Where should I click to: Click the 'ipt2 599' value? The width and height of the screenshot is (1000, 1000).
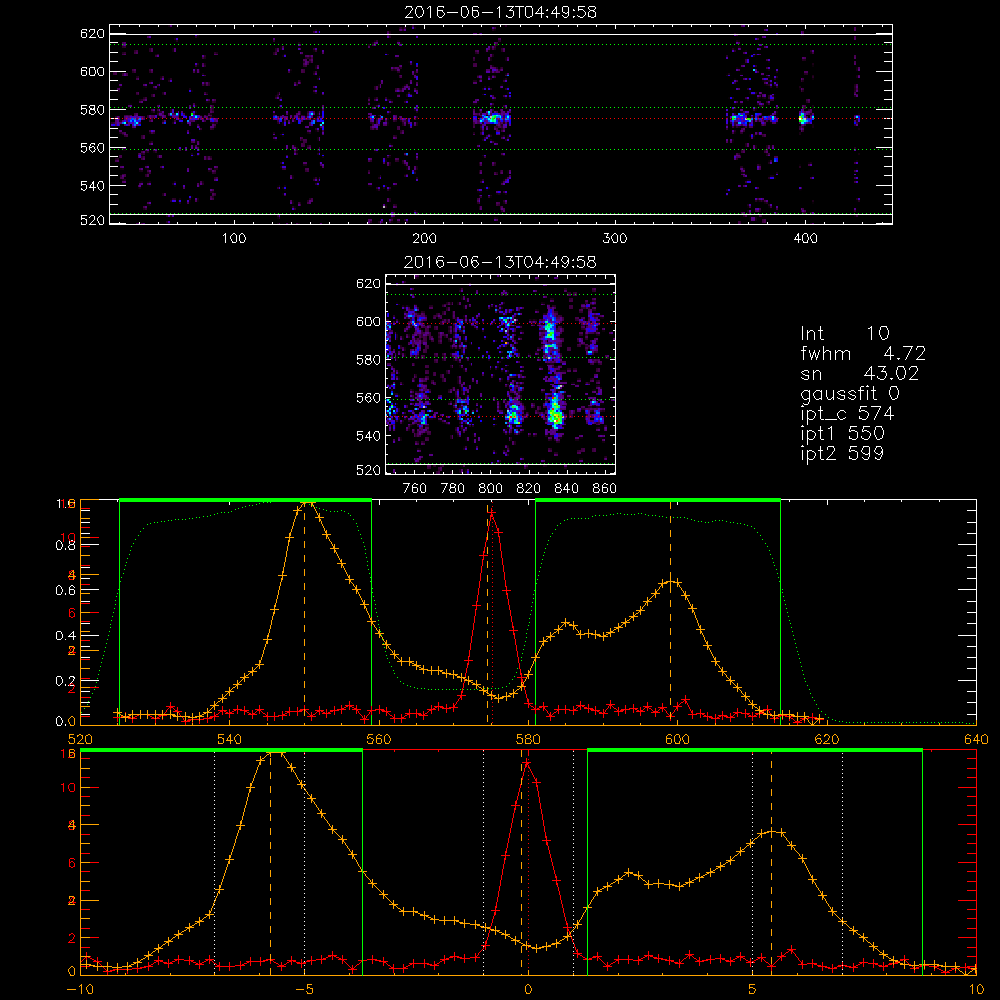[842, 453]
